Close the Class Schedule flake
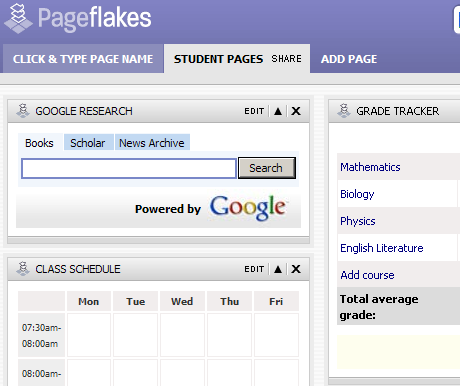Viewport: 460px width, 386px height. (296, 269)
